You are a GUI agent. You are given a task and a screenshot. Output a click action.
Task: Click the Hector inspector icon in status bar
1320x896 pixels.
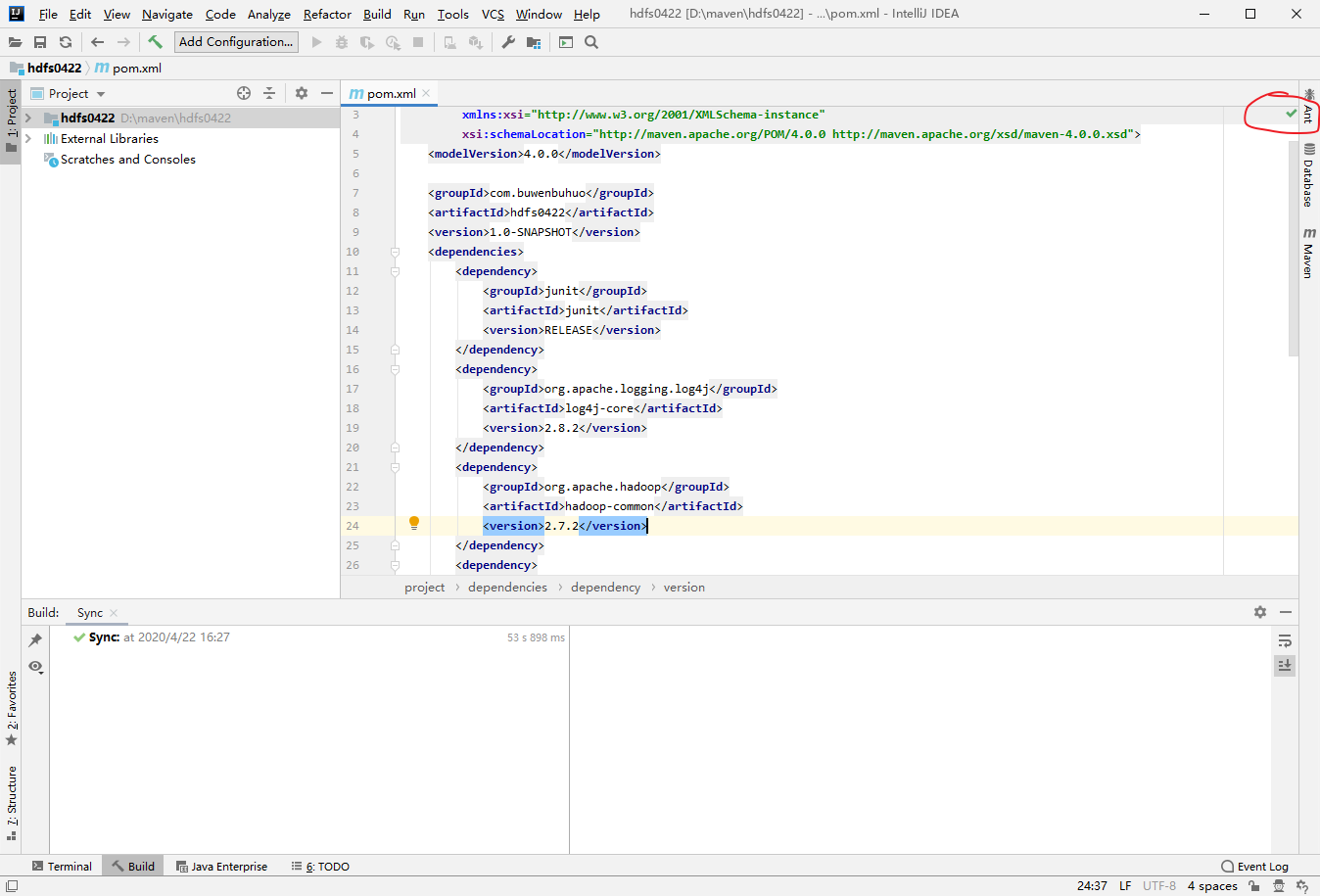pyautogui.click(x=1279, y=886)
